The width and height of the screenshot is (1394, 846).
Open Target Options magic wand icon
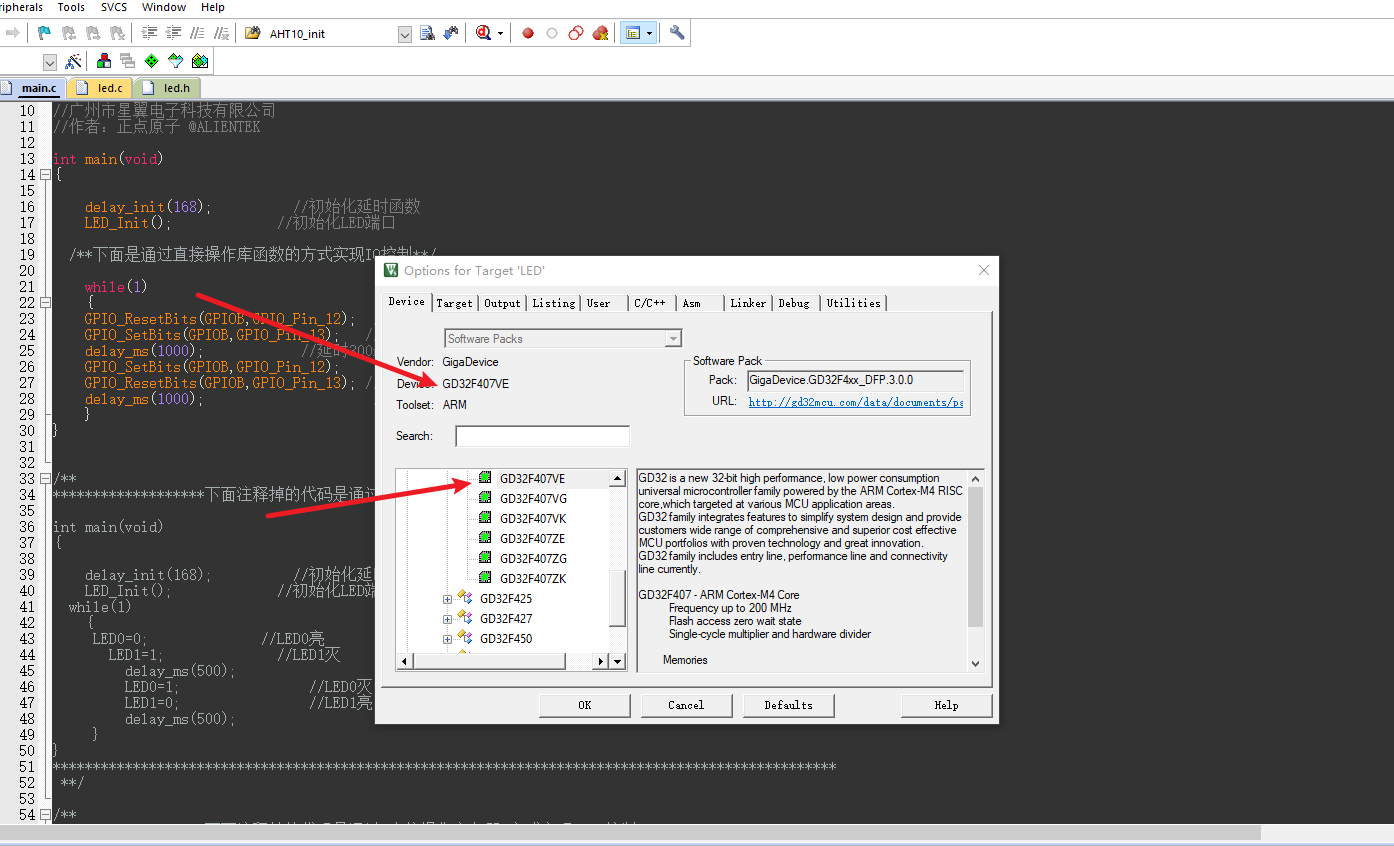73,61
